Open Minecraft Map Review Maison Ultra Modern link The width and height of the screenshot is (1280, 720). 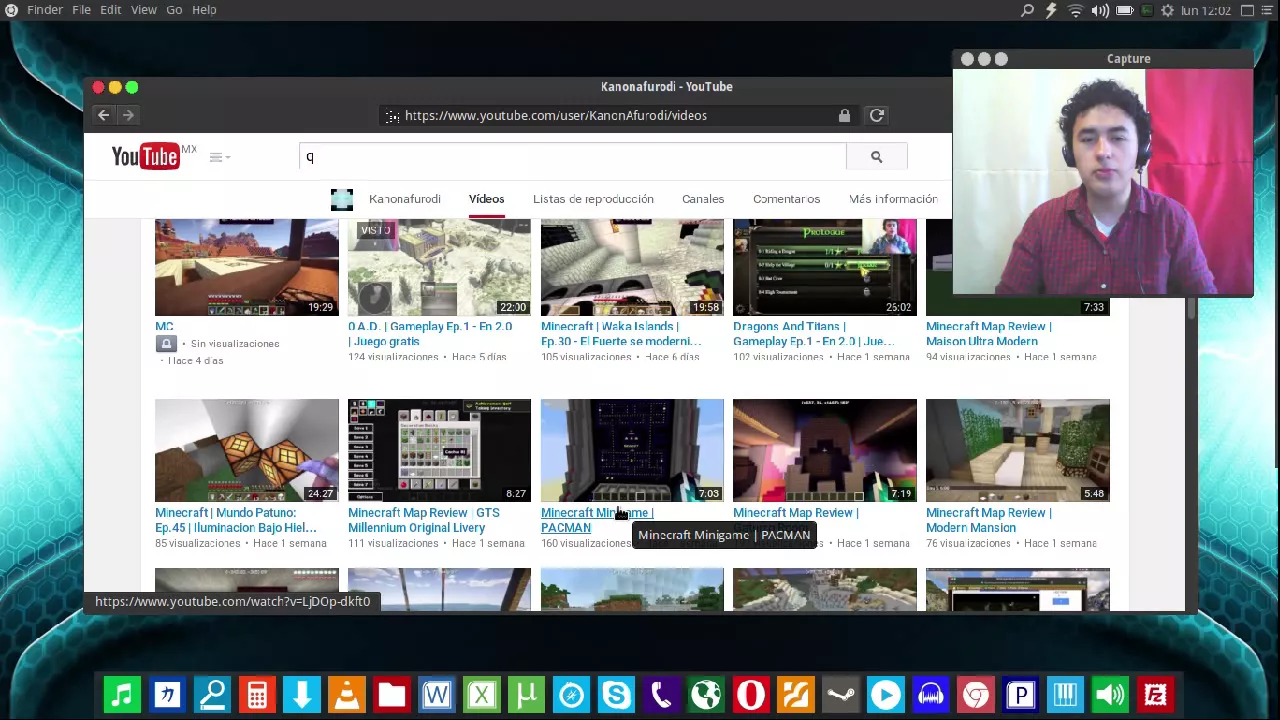pyautogui.click(x=988, y=334)
